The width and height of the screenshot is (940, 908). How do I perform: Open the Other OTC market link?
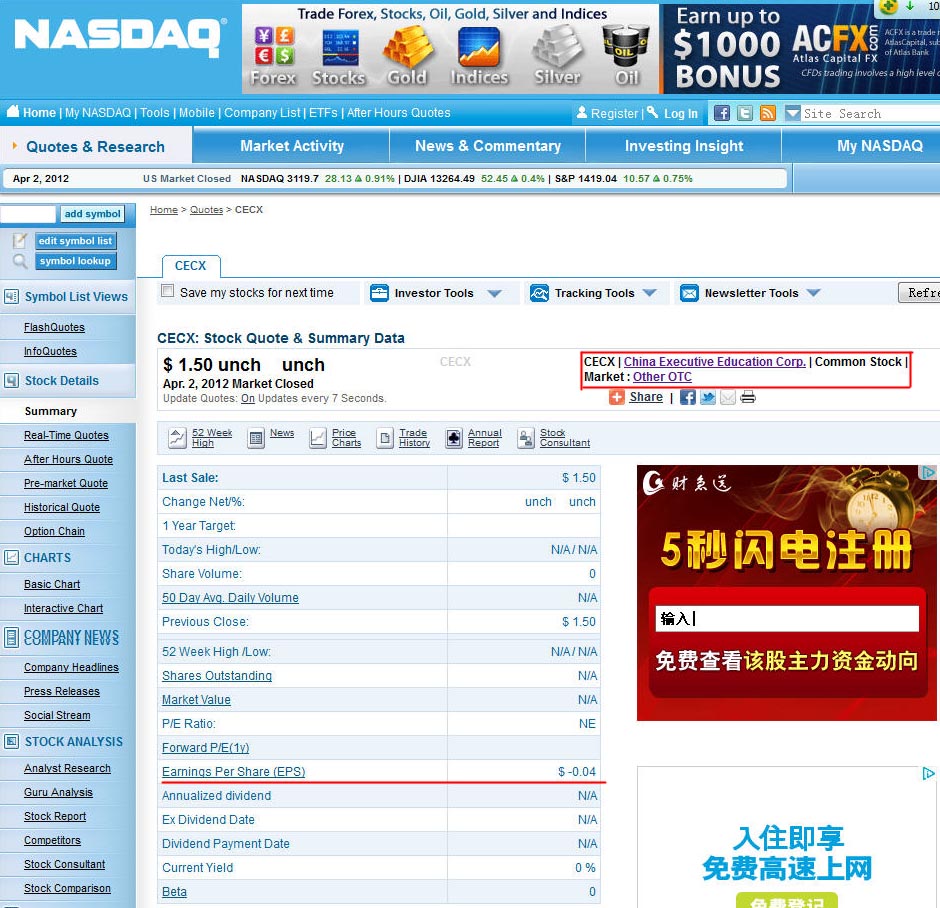tap(662, 377)
